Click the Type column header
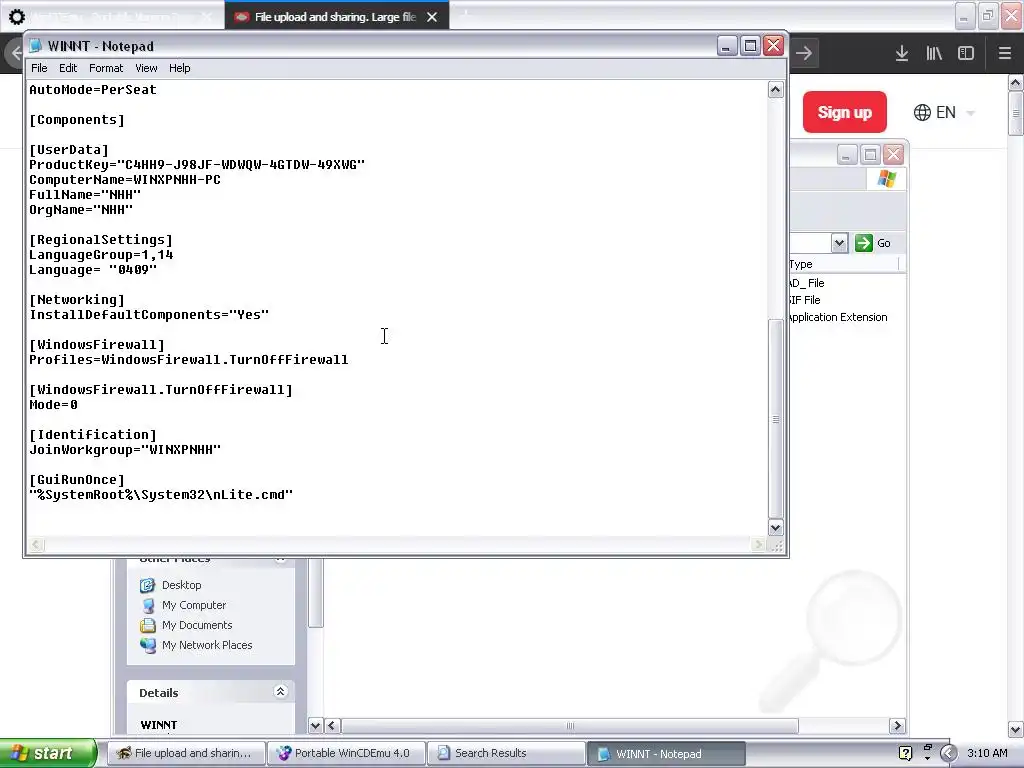Image resolution: width=1024 pixels, height=768 pixels. tap(844, 264)
